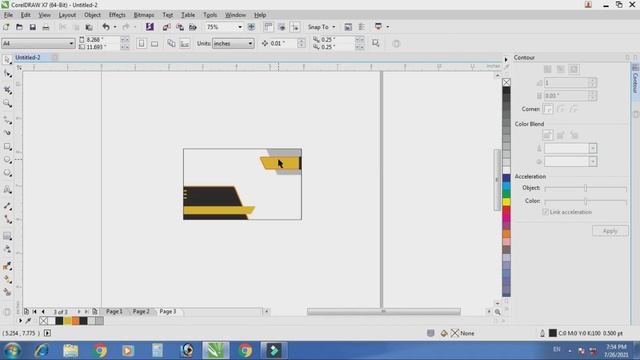Select the Parallel Dimension tool
The height and width of the screenshot is (360, 640).
[7, 206]
